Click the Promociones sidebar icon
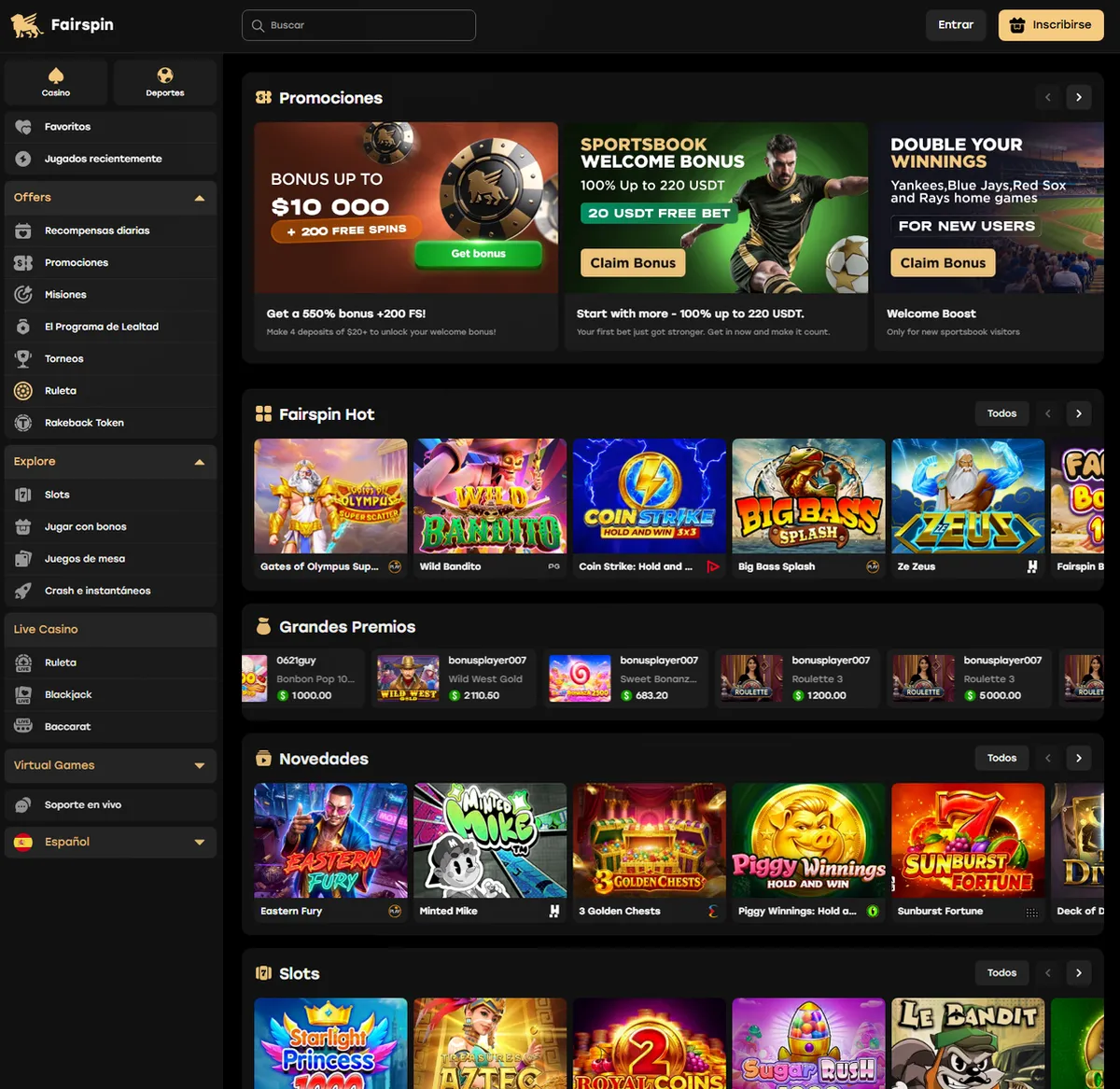The width and height of the screenshot is (1120, 1089). click(x=23, y=262)
